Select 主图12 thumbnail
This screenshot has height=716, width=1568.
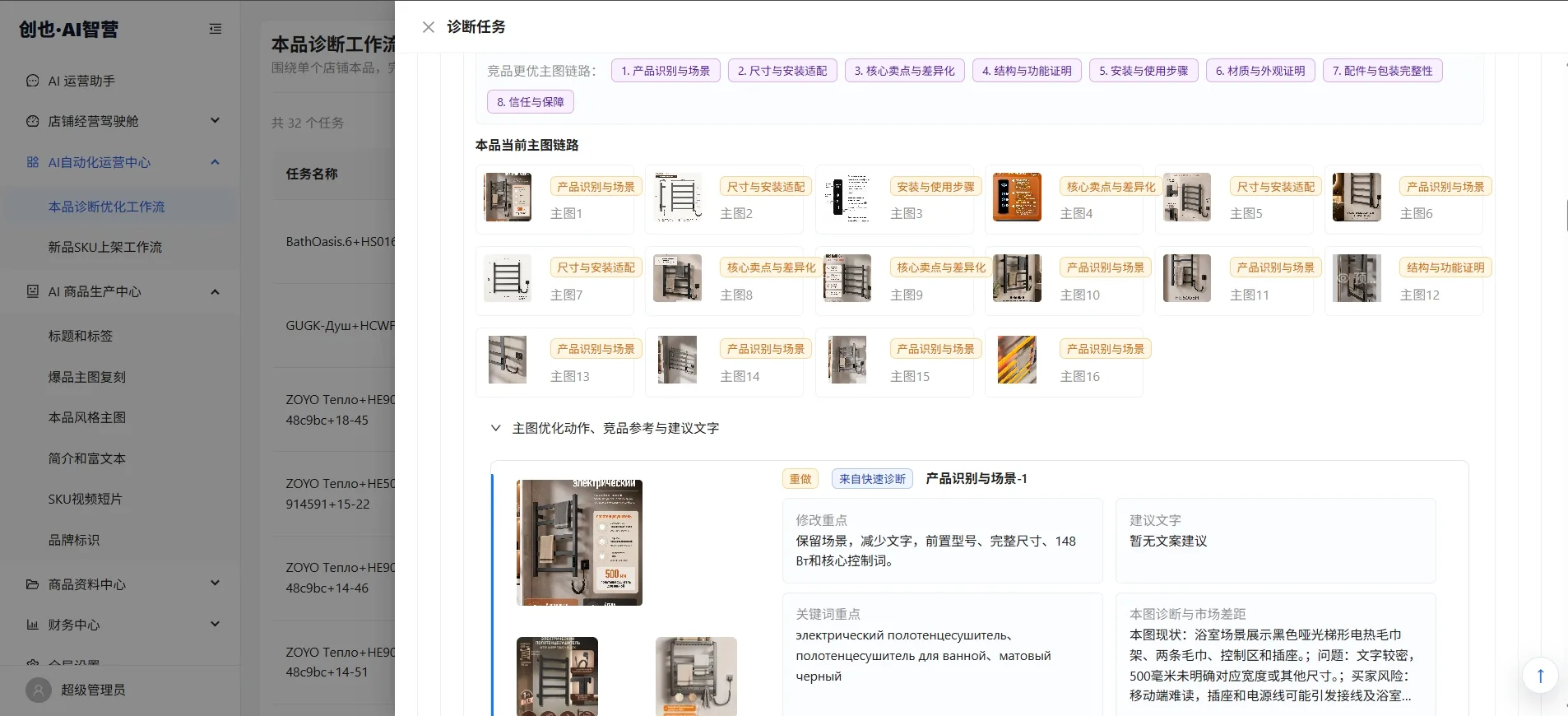pyautogui.click(x=1357, y=278)
